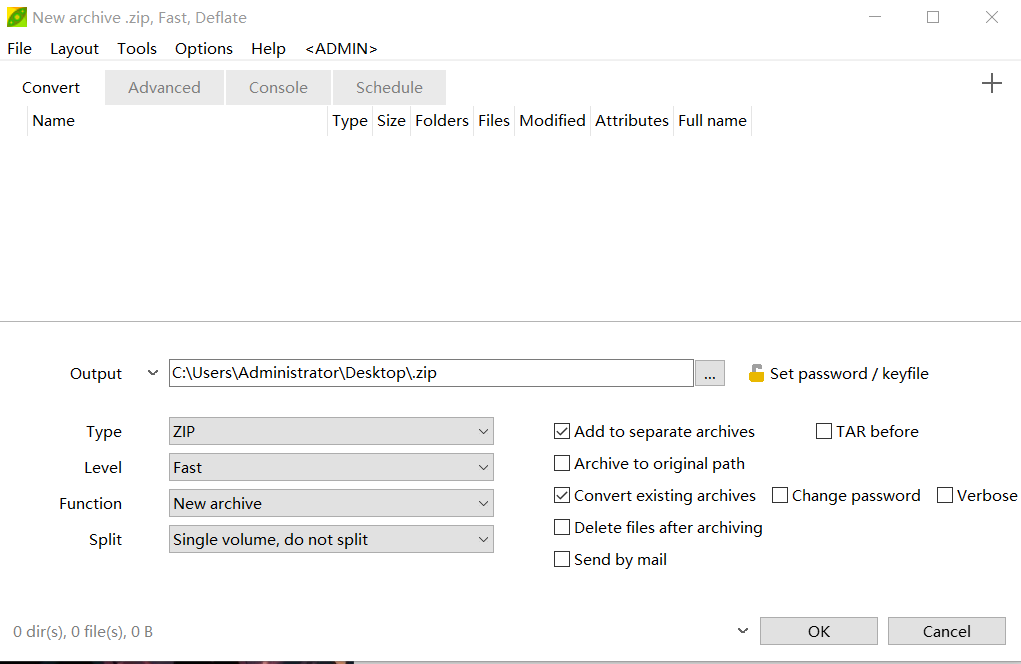This screenshot has width=1021, height=664.
Task: Open the Function dropdown showing New archive
Action: pos(331,504)
